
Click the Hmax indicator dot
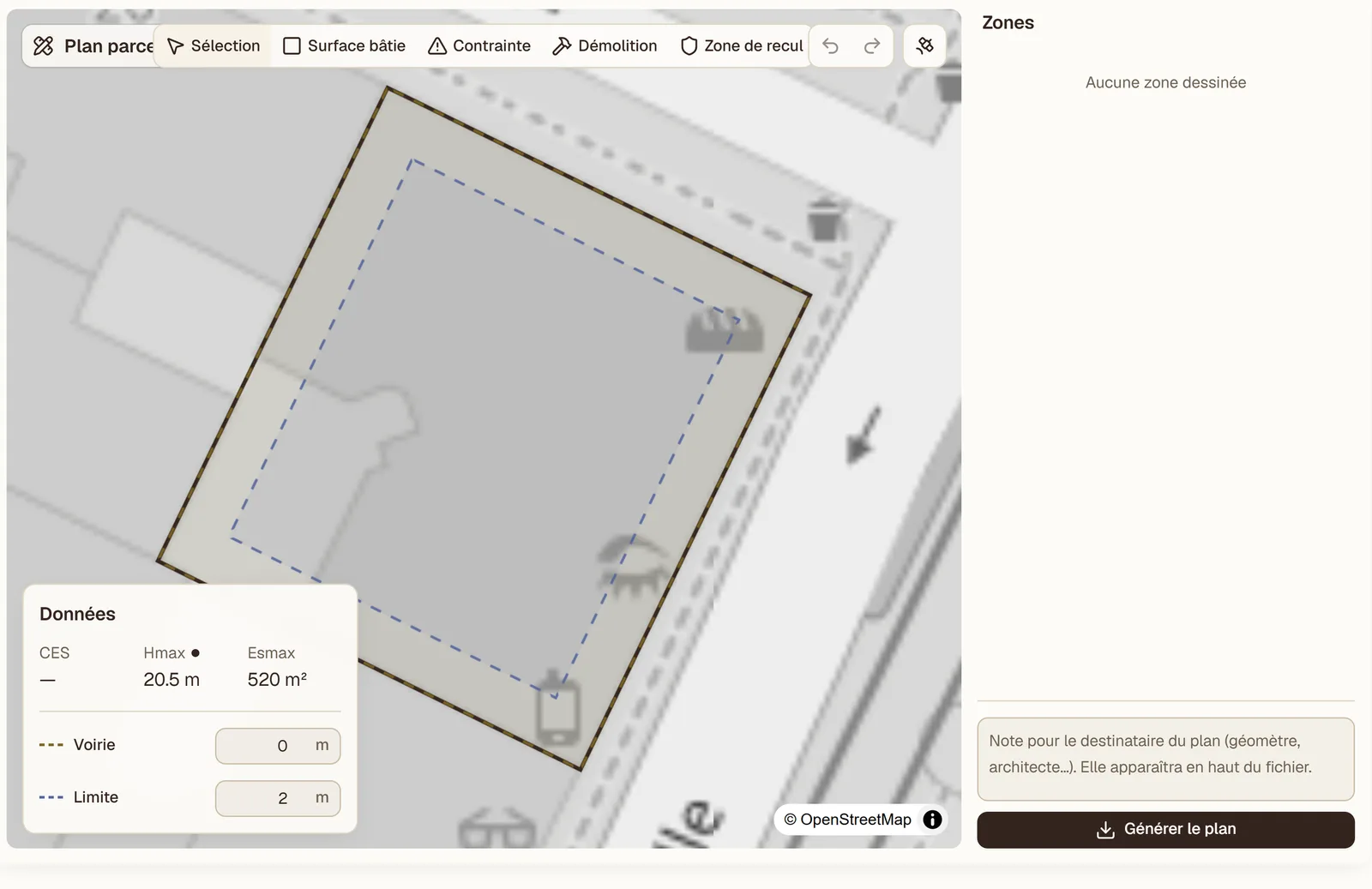click(196, 653)
